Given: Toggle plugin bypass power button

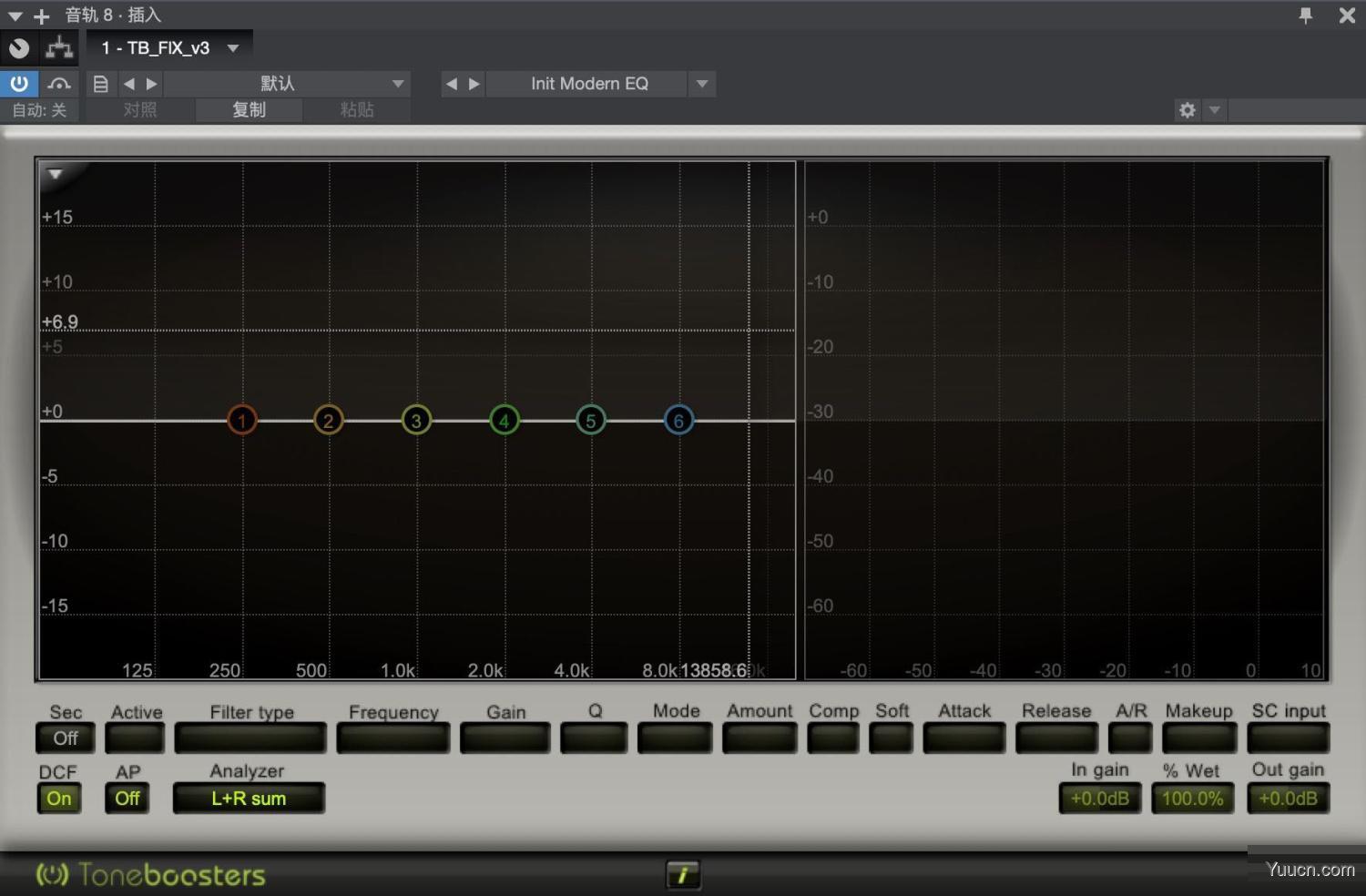Looking at the screenshot, I should (x=18, y=83).
